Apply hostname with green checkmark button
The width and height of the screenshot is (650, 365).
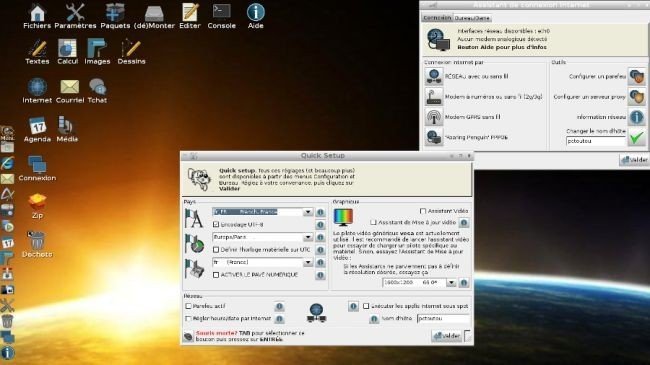(637, 137)
